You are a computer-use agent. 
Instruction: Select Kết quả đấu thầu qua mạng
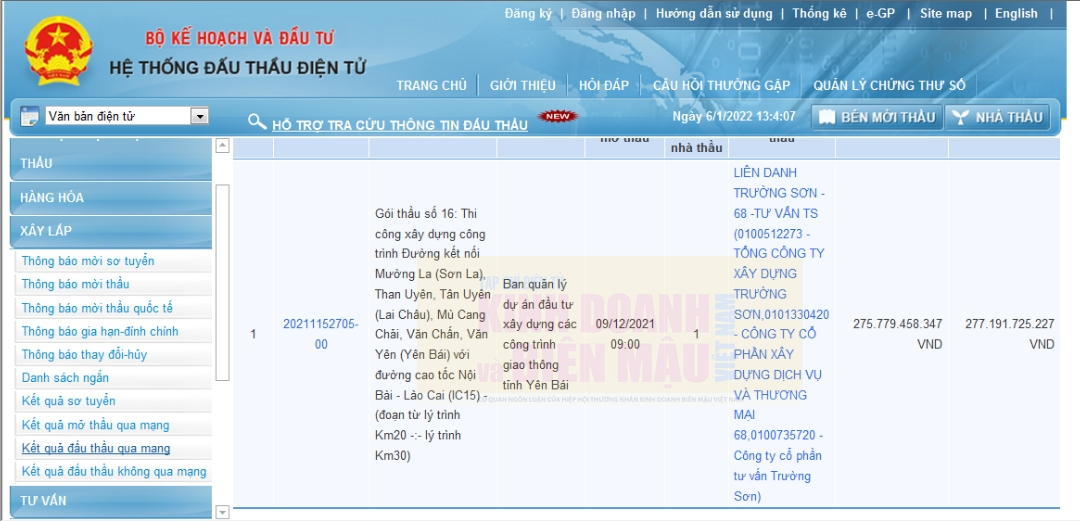point(96,448)
